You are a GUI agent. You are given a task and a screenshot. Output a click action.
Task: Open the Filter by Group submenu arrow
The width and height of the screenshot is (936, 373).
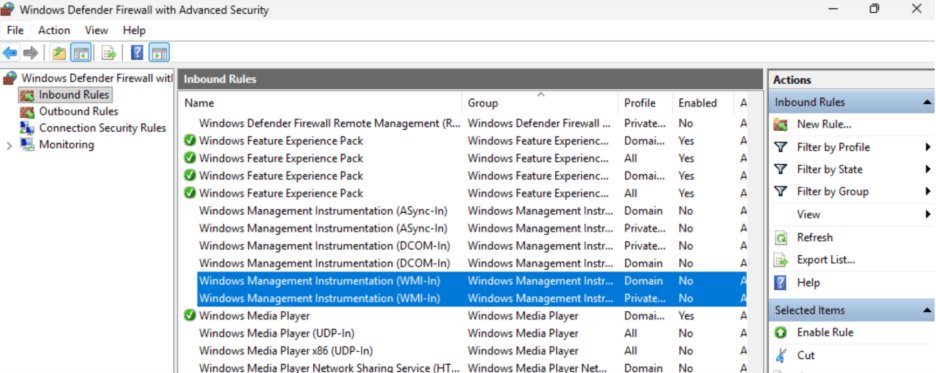(928, 192)
